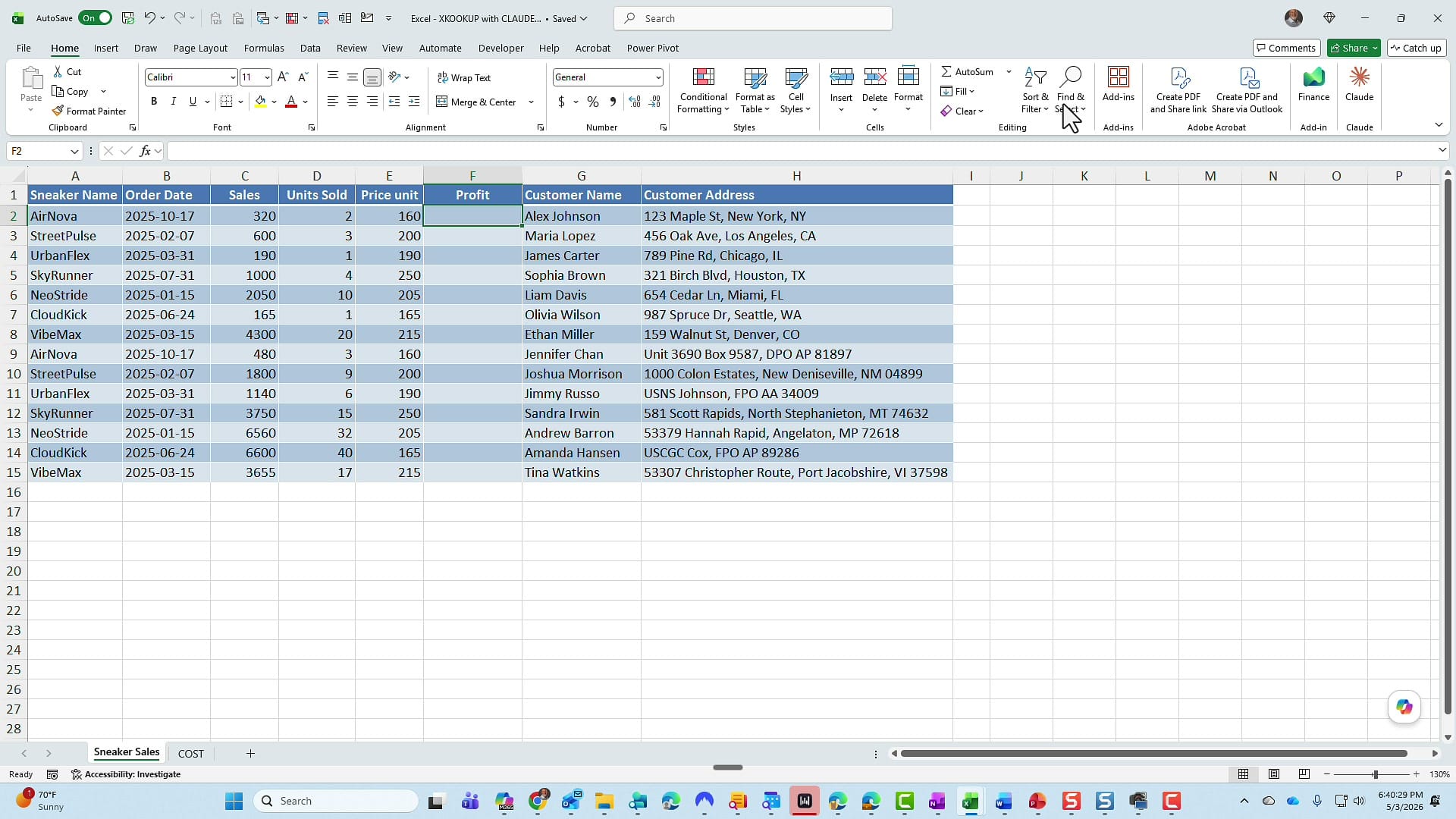Open the Fill dropdown
The width and height of the screenshot is (1456, 819).
[958, 91]
